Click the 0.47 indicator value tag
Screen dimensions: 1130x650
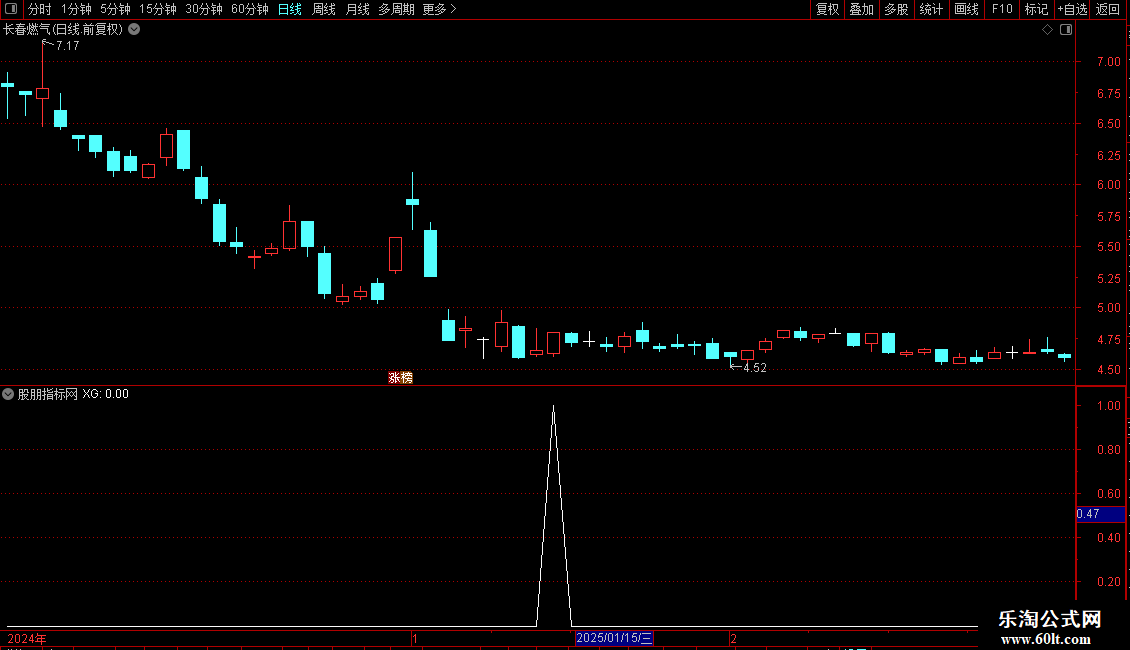point(1100,514)
